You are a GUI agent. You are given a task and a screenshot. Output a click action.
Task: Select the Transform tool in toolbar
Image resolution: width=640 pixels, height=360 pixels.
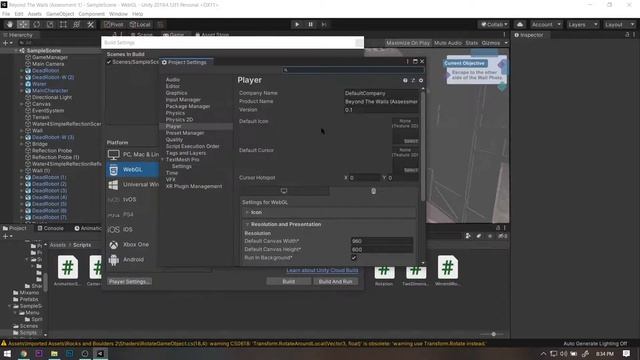coord(77,24)
